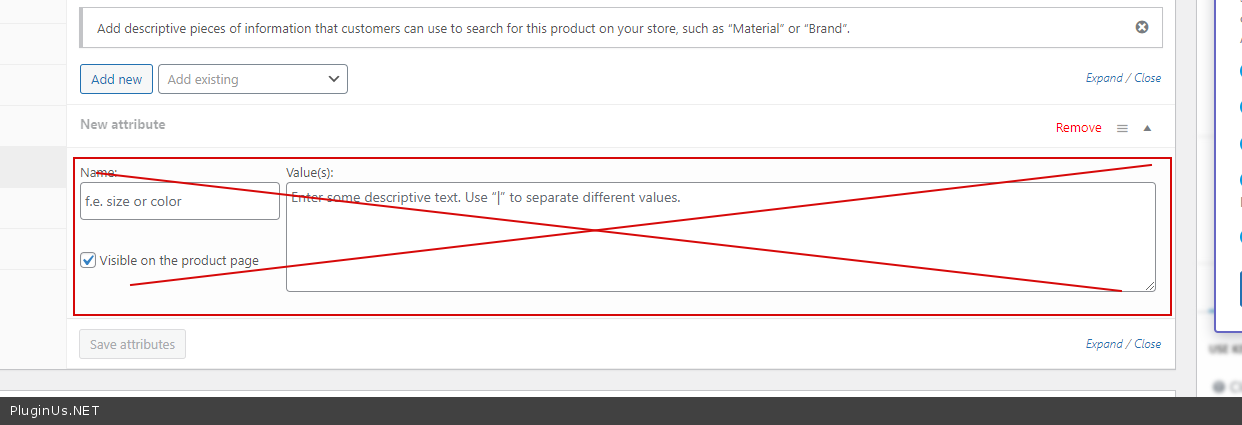Focus the attribute Name input field
Viewport: 1242px width, 425px height.
pos(180,201)
